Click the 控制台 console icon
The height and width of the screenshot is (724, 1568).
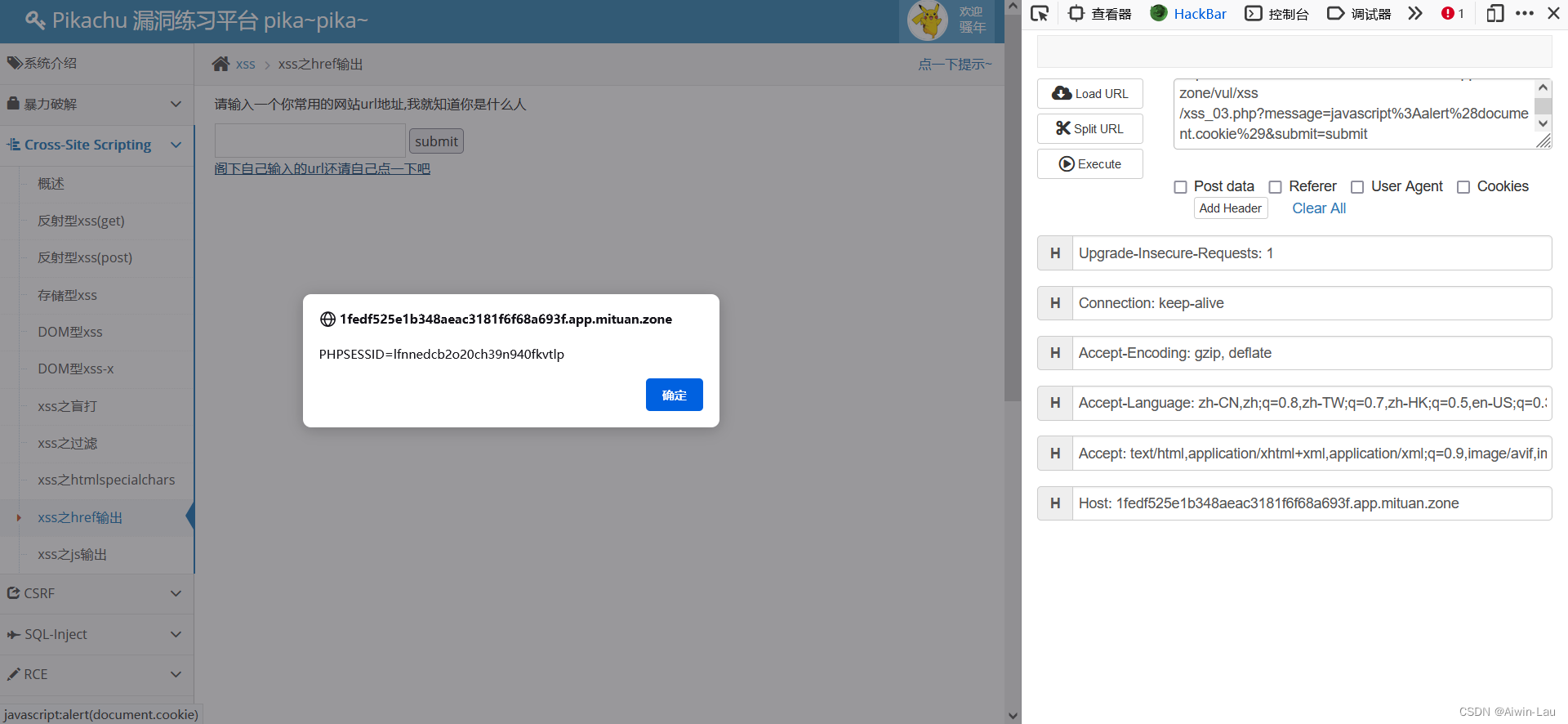[1254, 13]
